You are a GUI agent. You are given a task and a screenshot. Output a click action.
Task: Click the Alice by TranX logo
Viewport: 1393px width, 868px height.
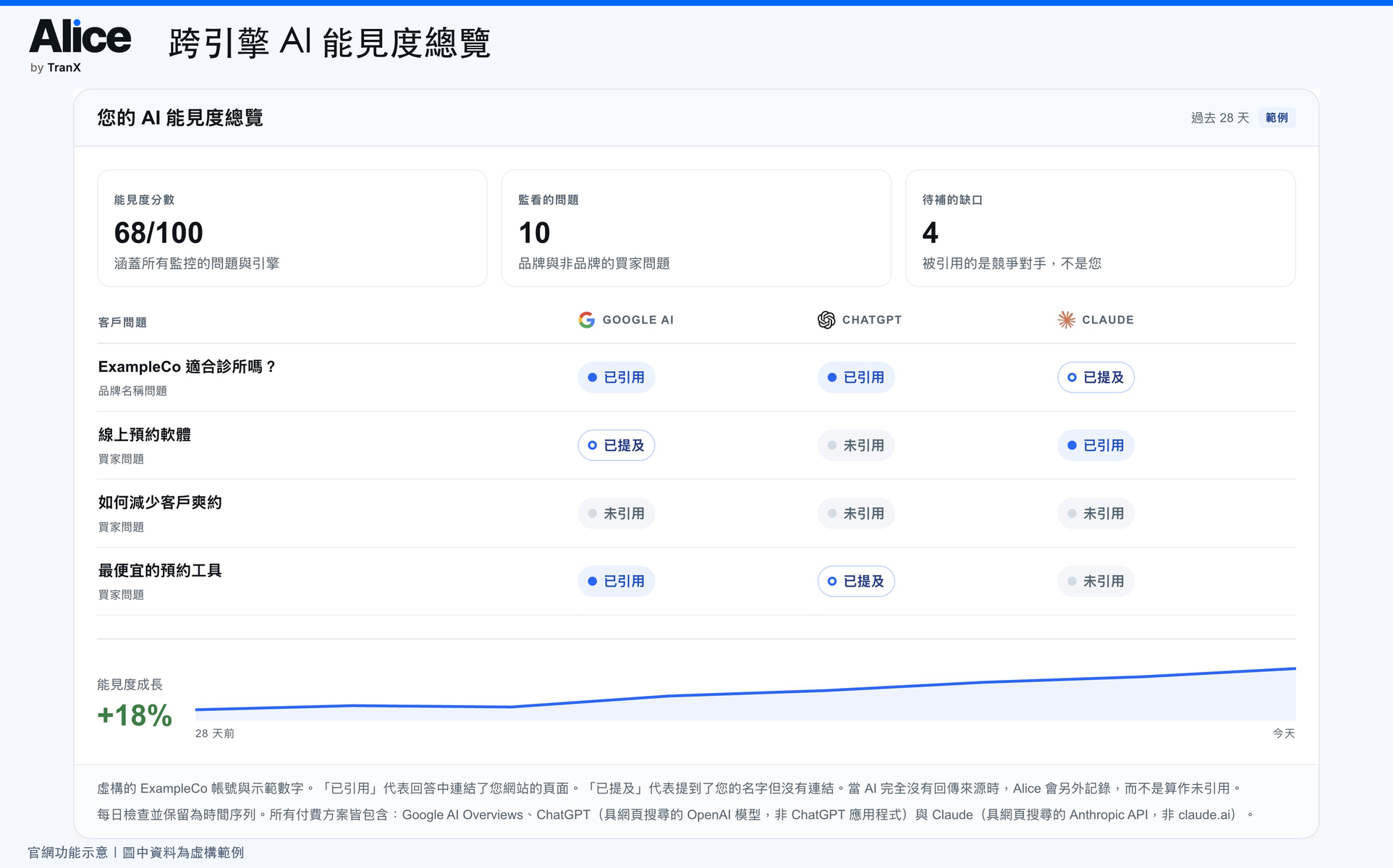tap(80, 46)
